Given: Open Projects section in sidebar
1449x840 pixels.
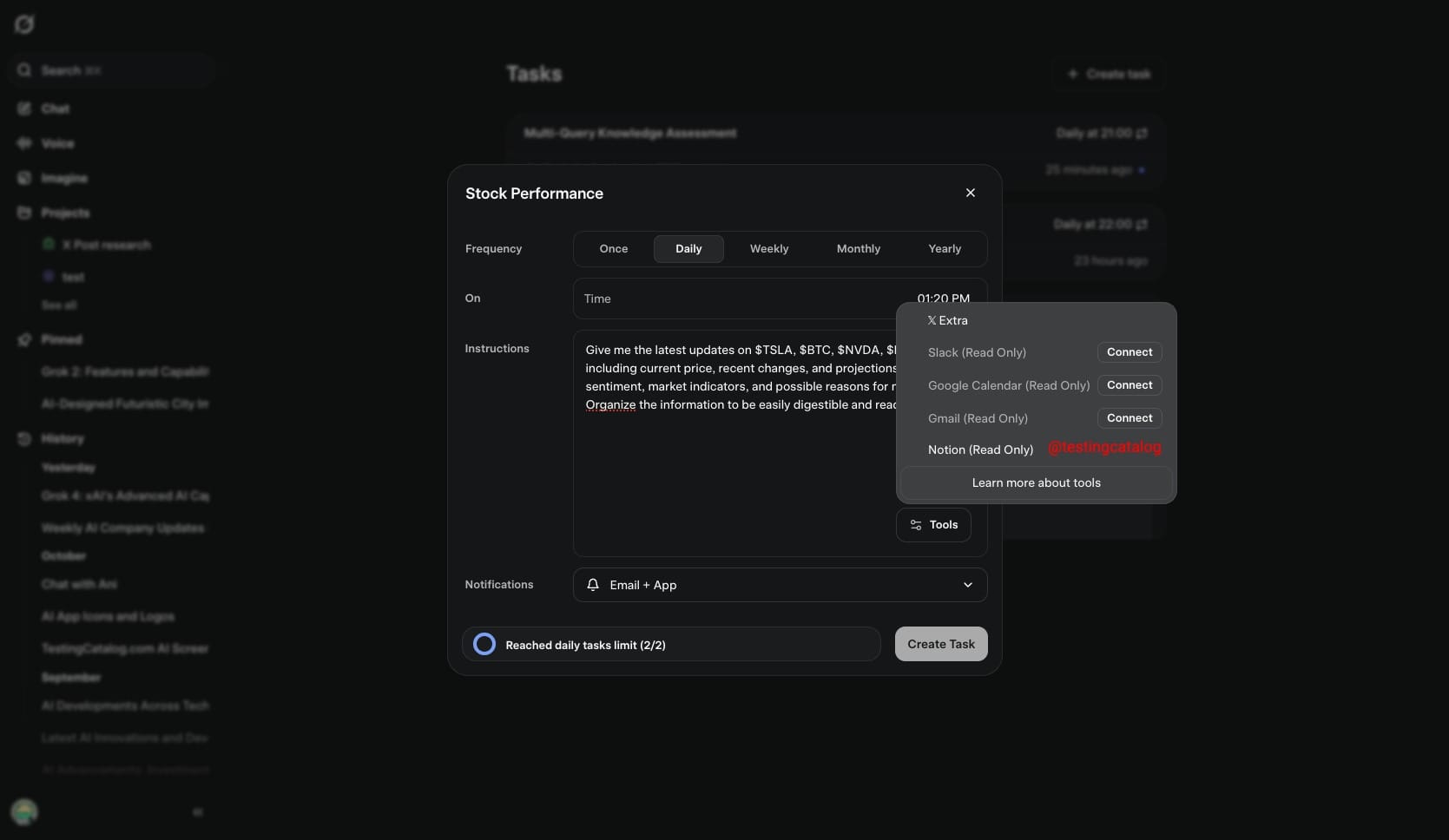Looking at the screenshot, I should (x=65, y=213).
